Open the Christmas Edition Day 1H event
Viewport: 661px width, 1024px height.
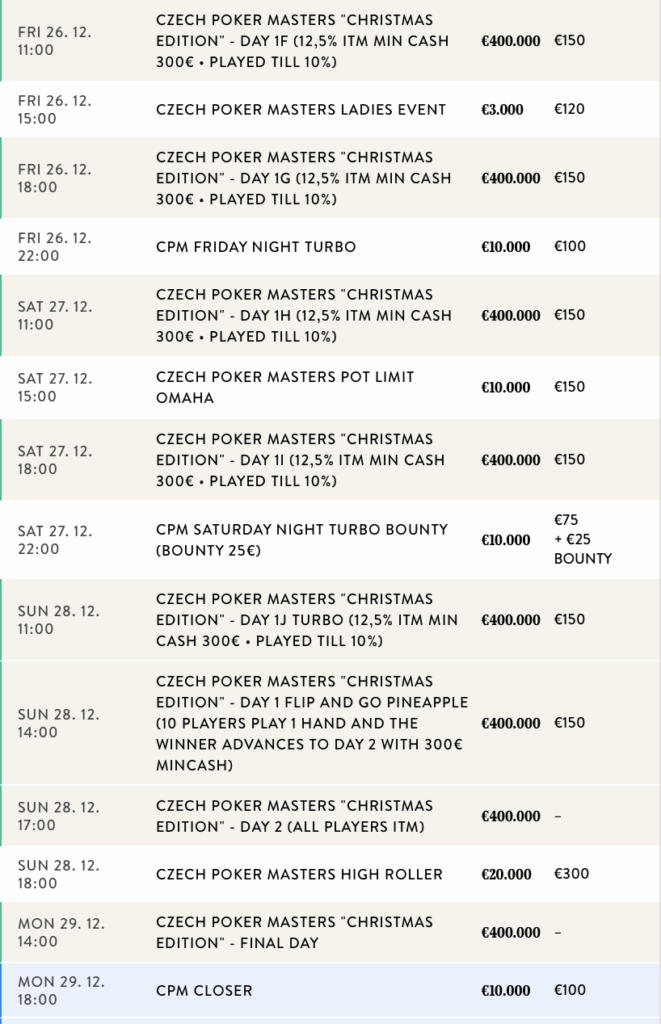[304, 315]
